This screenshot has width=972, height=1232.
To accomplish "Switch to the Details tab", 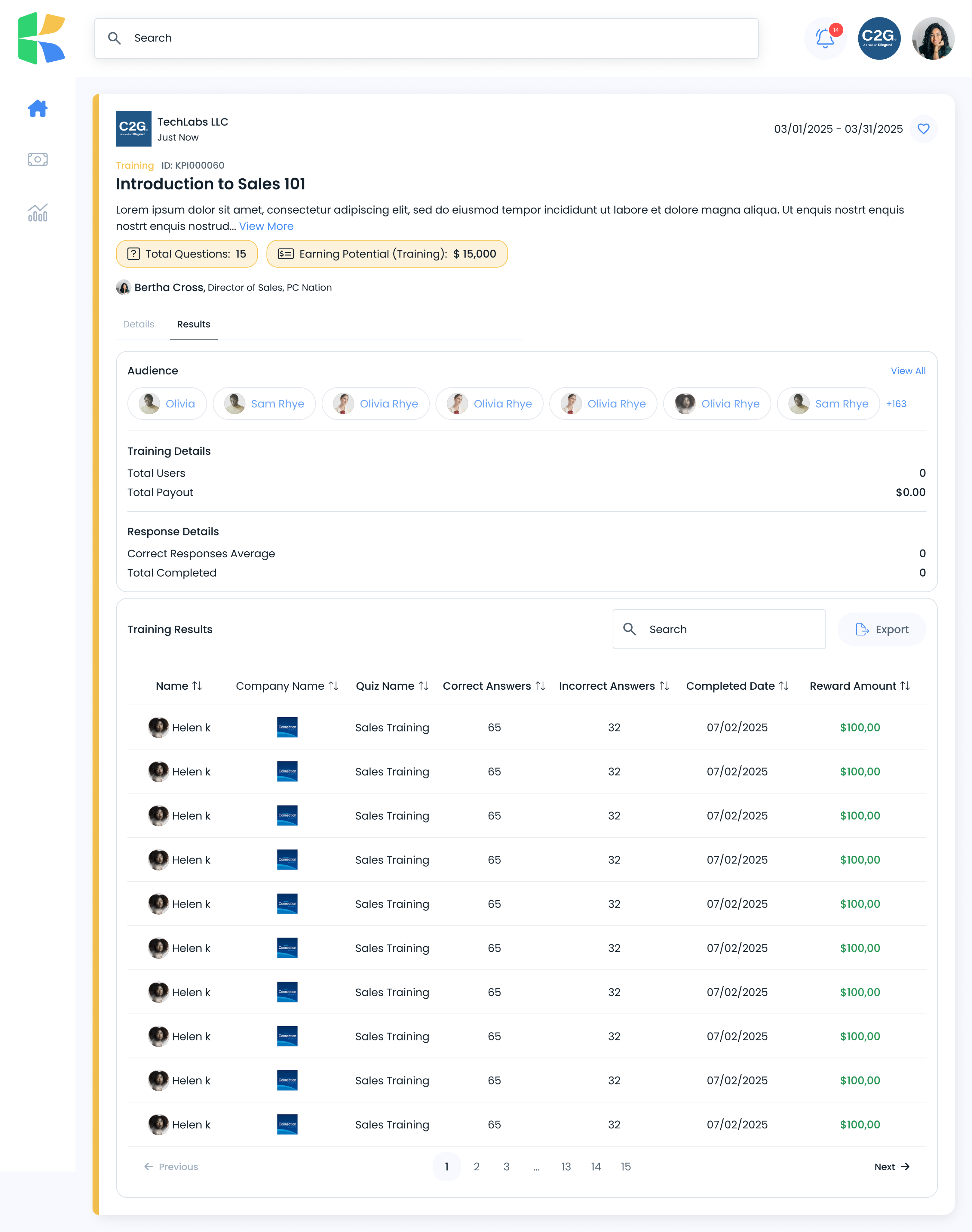I will 138,324.
